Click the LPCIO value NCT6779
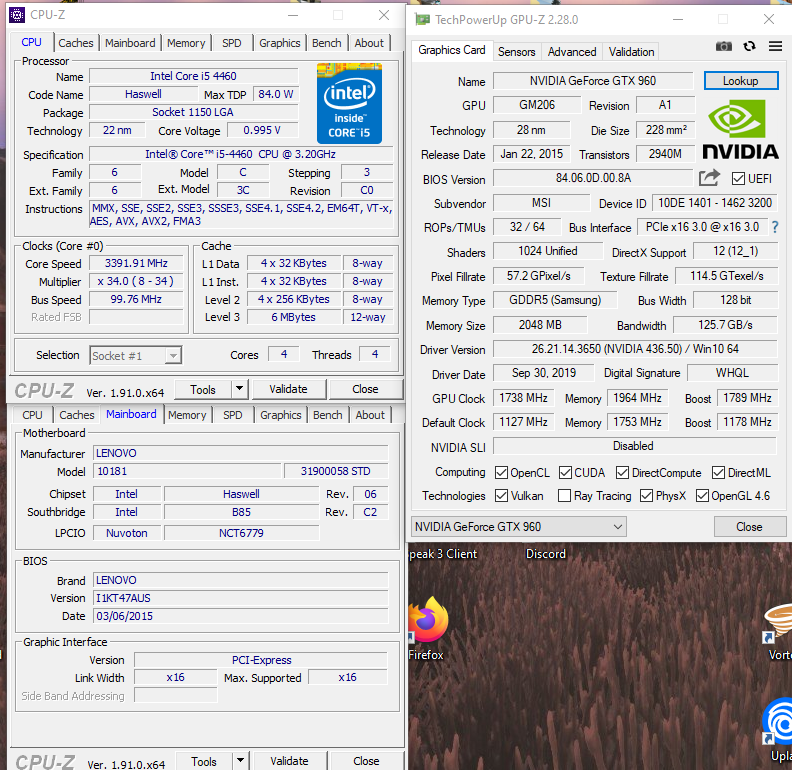The height and width of the screenshot is (770, 792). (x=241, y=533)
